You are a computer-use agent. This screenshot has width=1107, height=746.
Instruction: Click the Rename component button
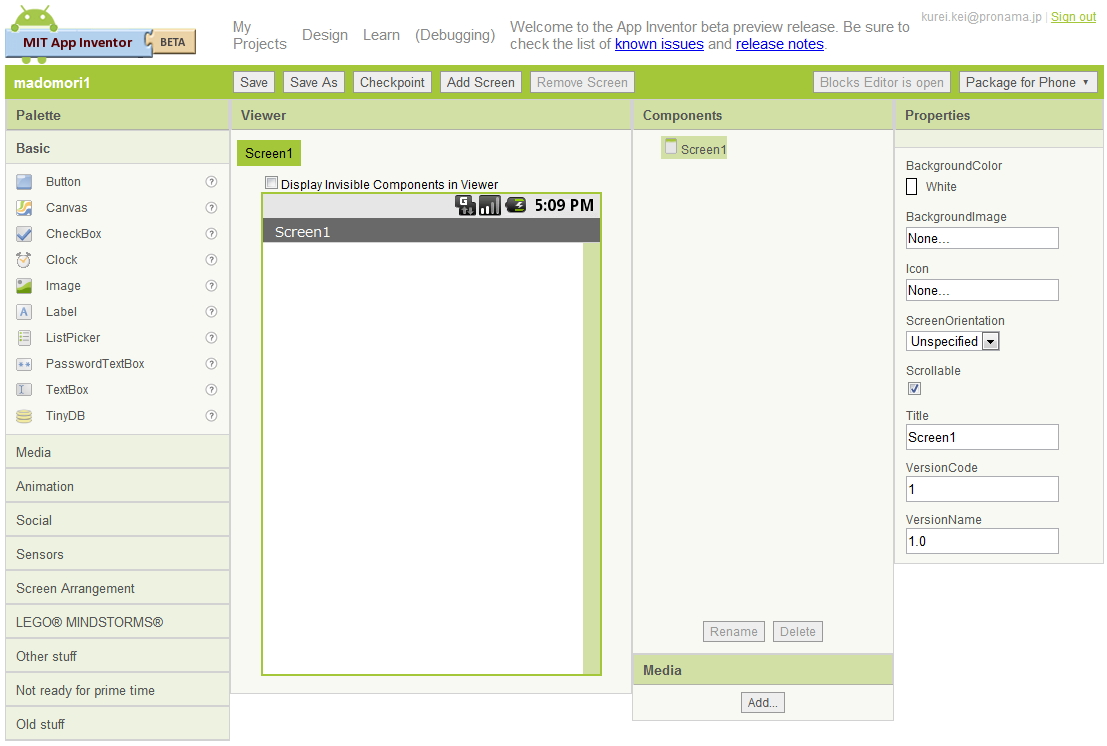pyautogui.click(x=734, y=632)
